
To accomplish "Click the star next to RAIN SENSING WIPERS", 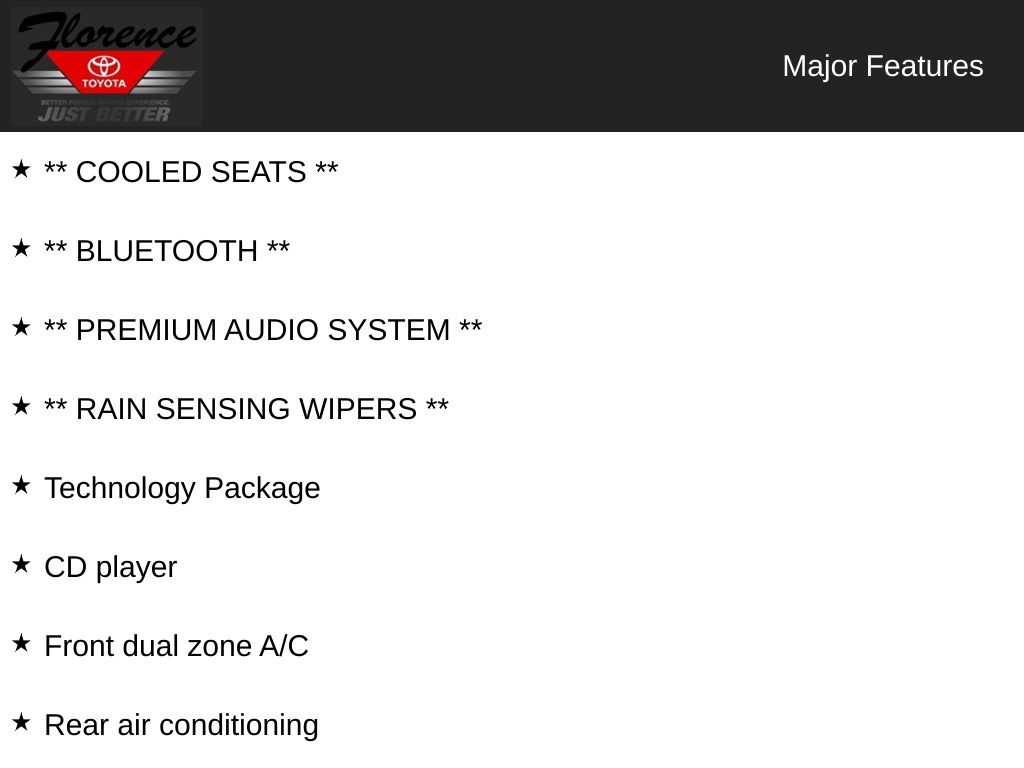I will [21, 407].
